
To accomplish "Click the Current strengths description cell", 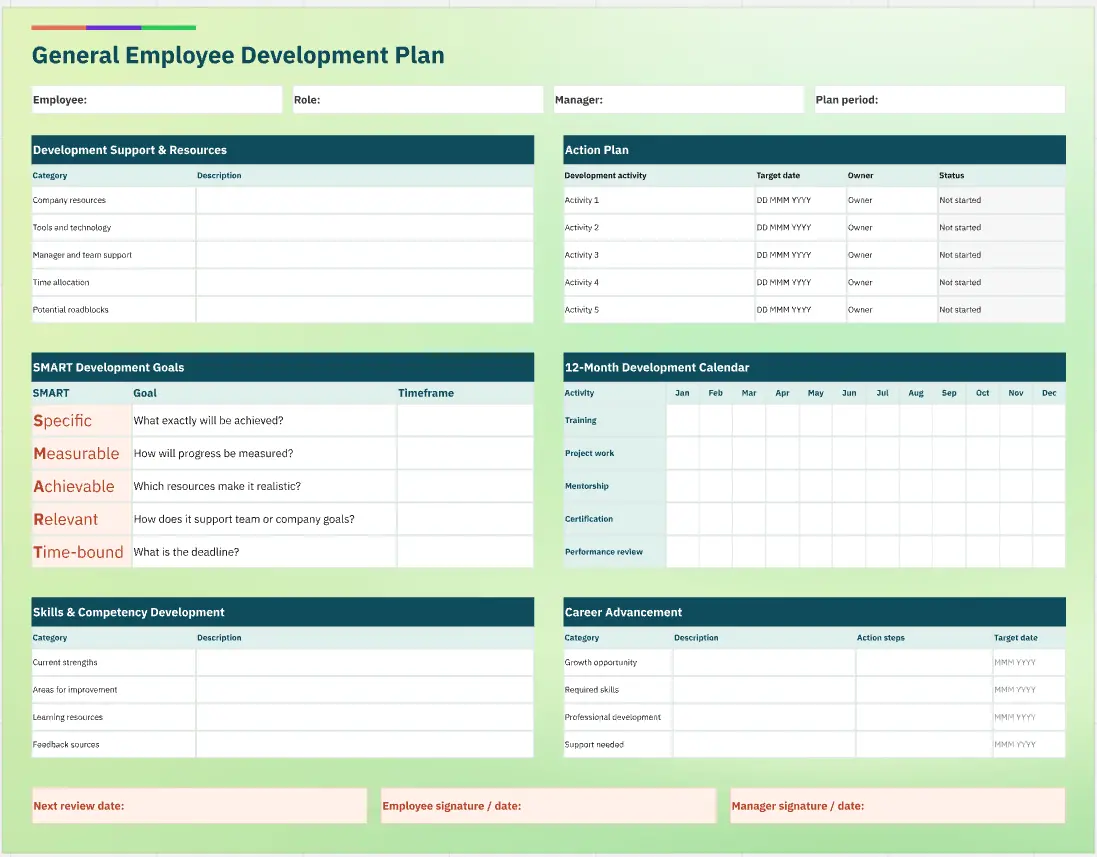I will (x=365, y=663).
